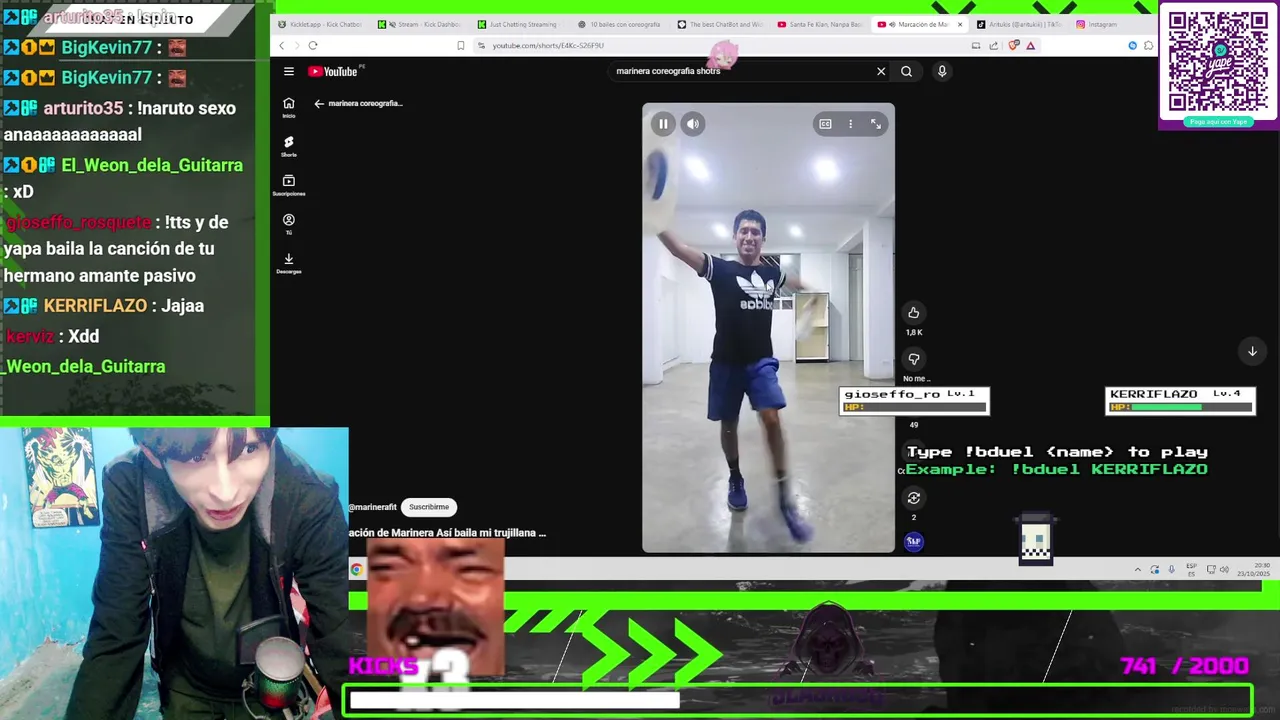
Task: Click gioseffo_ro HP bar in duel overlay
Action: pyautogui.click(x=914, y=408)
